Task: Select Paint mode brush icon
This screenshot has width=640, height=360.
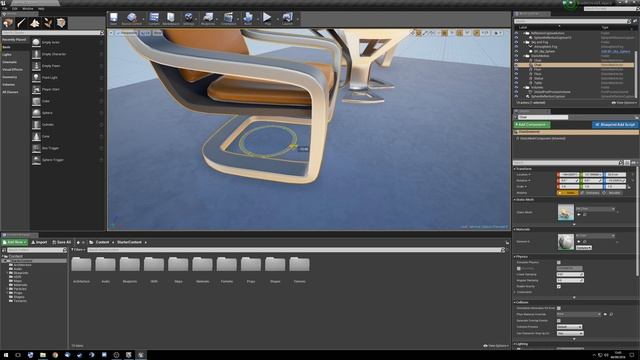Action: (x=21, y=23)
